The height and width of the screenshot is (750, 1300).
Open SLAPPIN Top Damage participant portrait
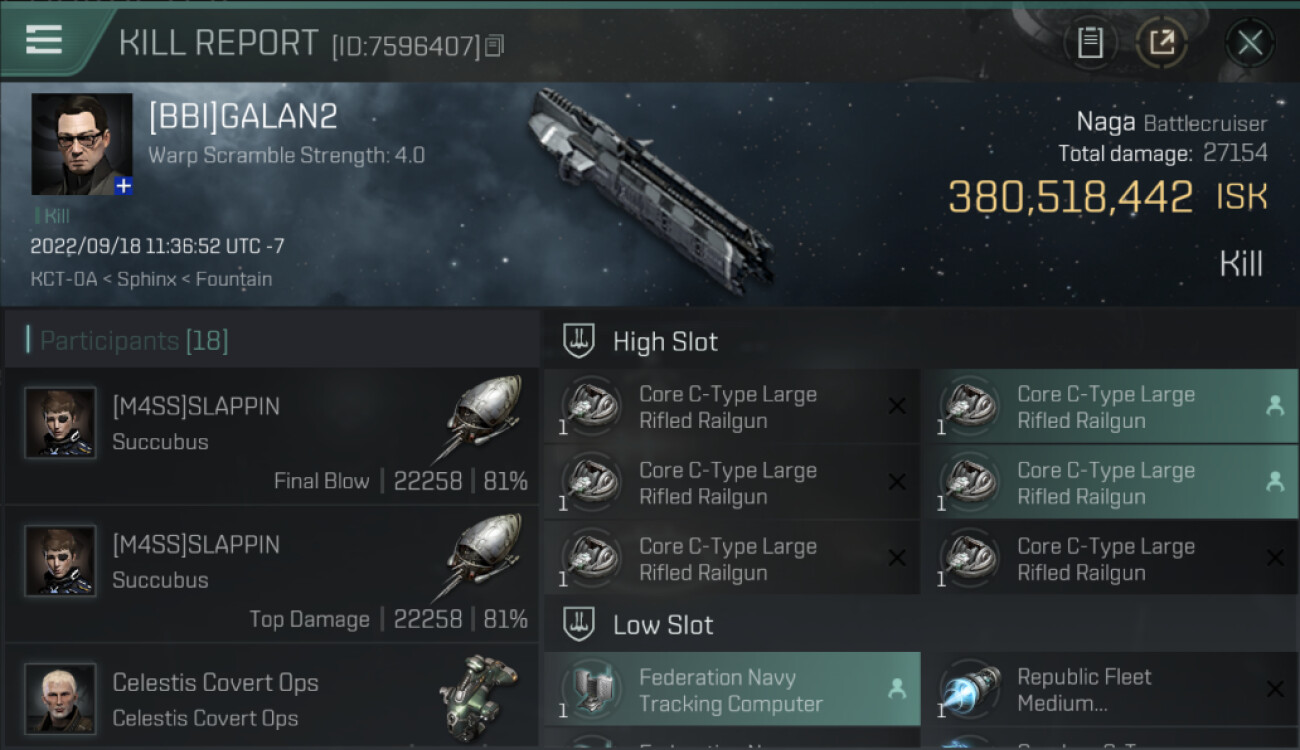[60, 561]
